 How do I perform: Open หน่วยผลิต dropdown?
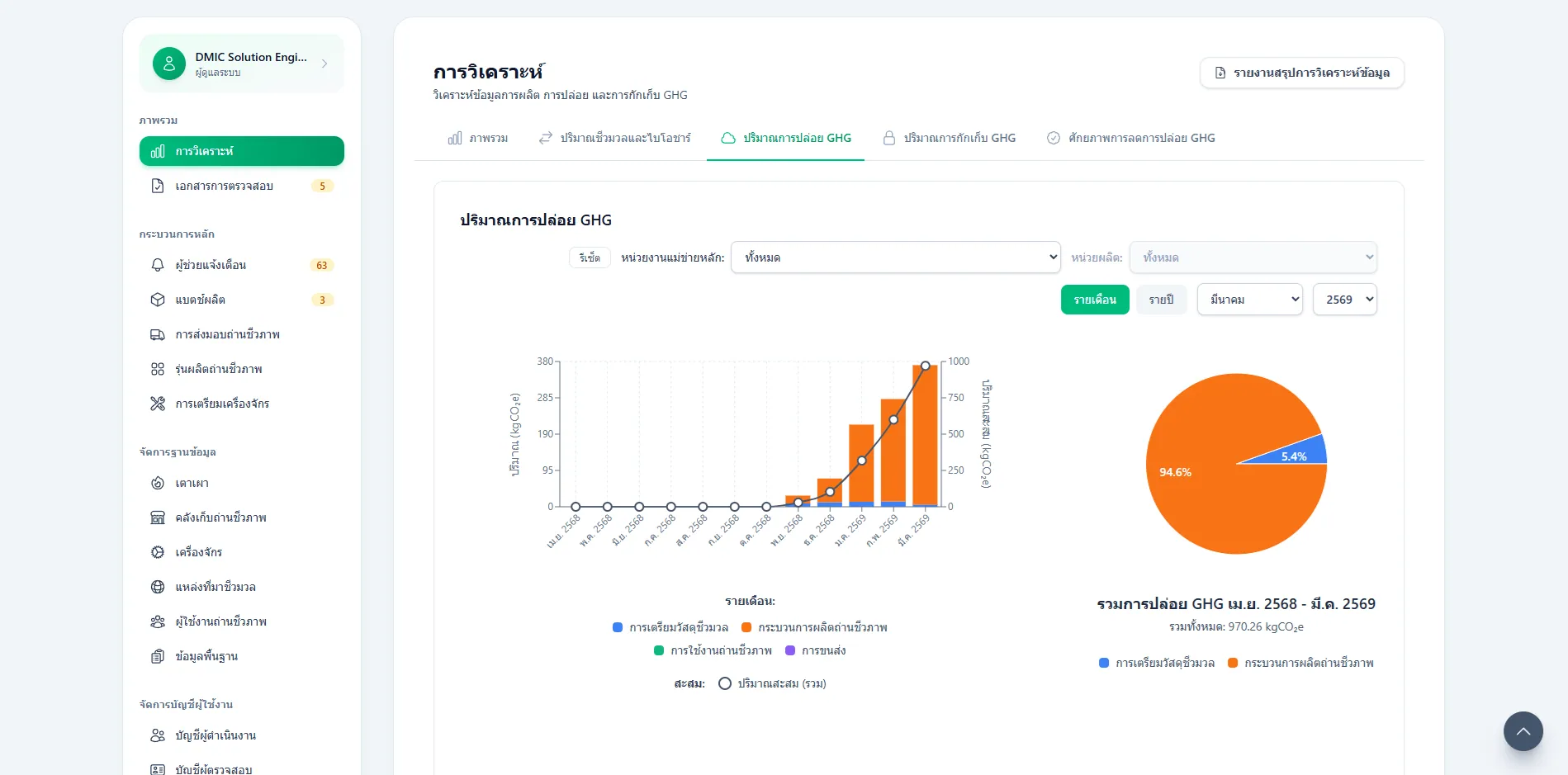click(x=1253, y=258)
